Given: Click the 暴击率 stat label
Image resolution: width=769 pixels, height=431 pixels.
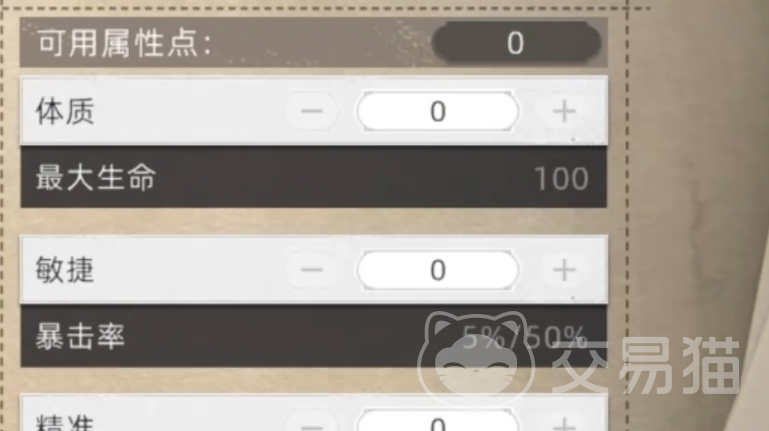Looking at the screenshot, I should coord(80,336).
